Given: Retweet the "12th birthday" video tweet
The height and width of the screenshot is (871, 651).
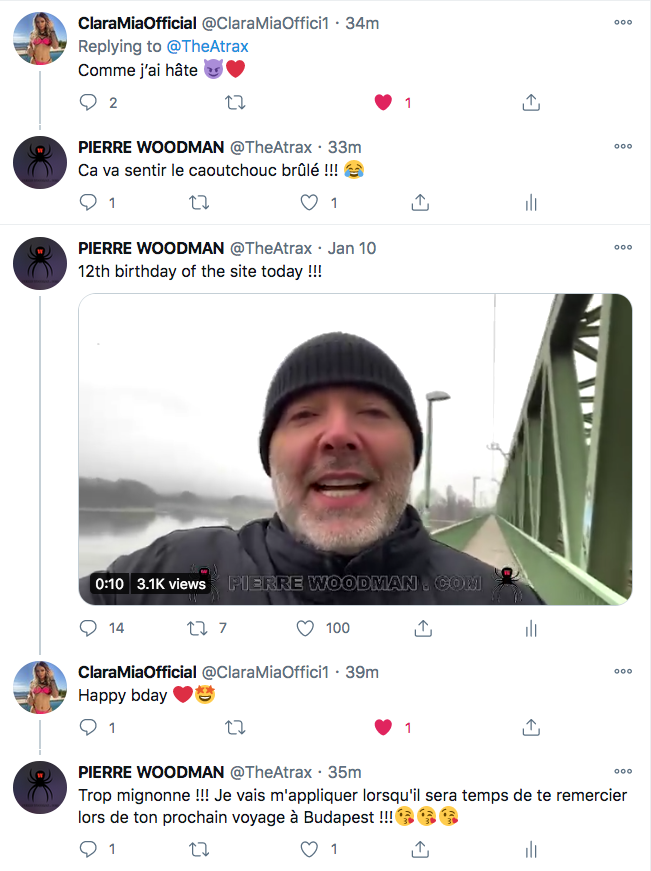Looking at the screenshot, I should 199,628.
